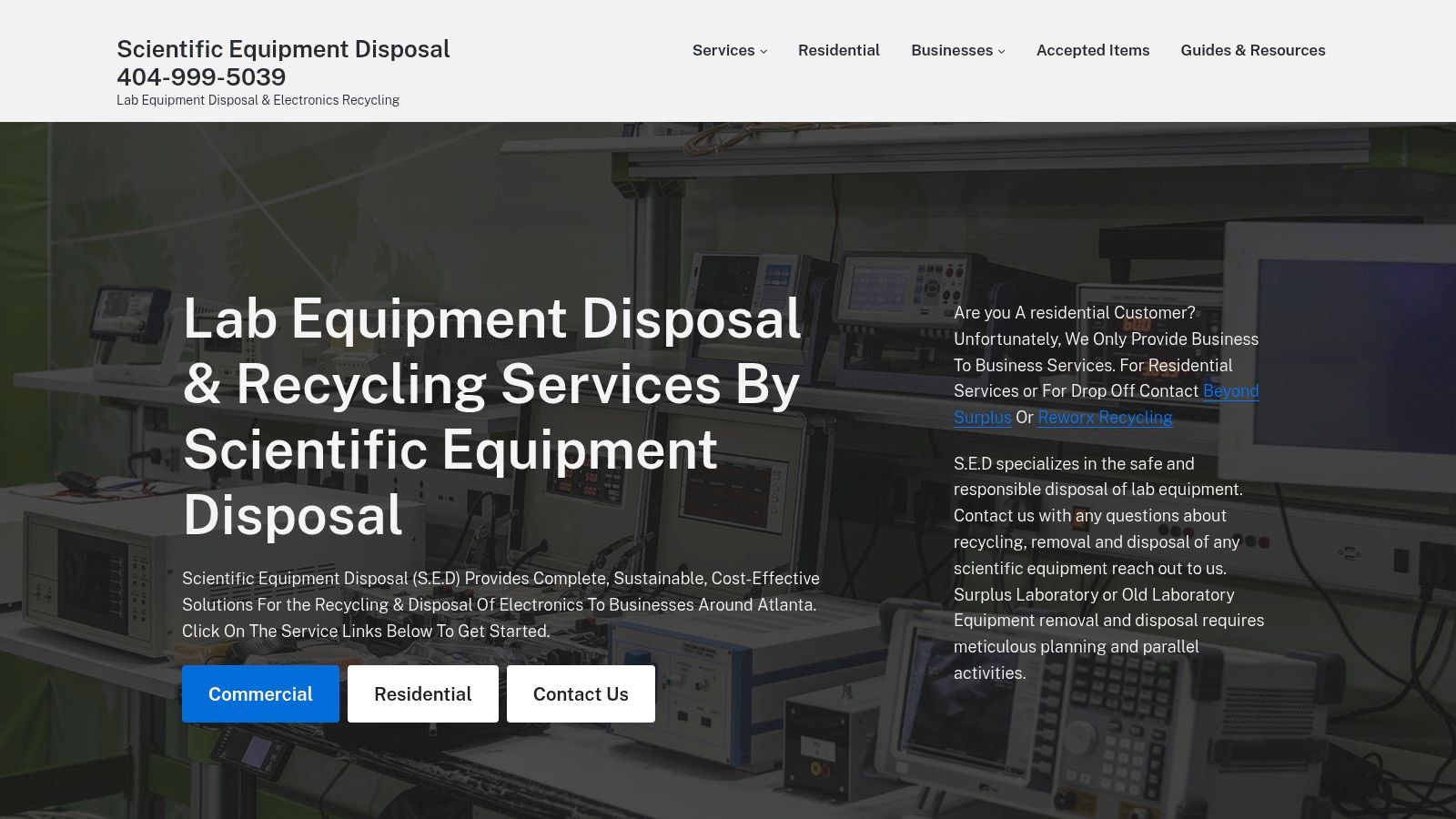Expand the Businesses dropdown chevron
Screen dimensions: 1456x819
(1001, 52)
